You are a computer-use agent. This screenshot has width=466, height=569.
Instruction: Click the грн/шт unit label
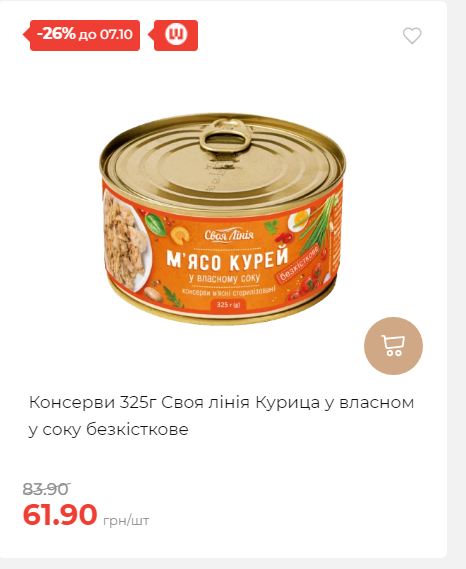126,520
